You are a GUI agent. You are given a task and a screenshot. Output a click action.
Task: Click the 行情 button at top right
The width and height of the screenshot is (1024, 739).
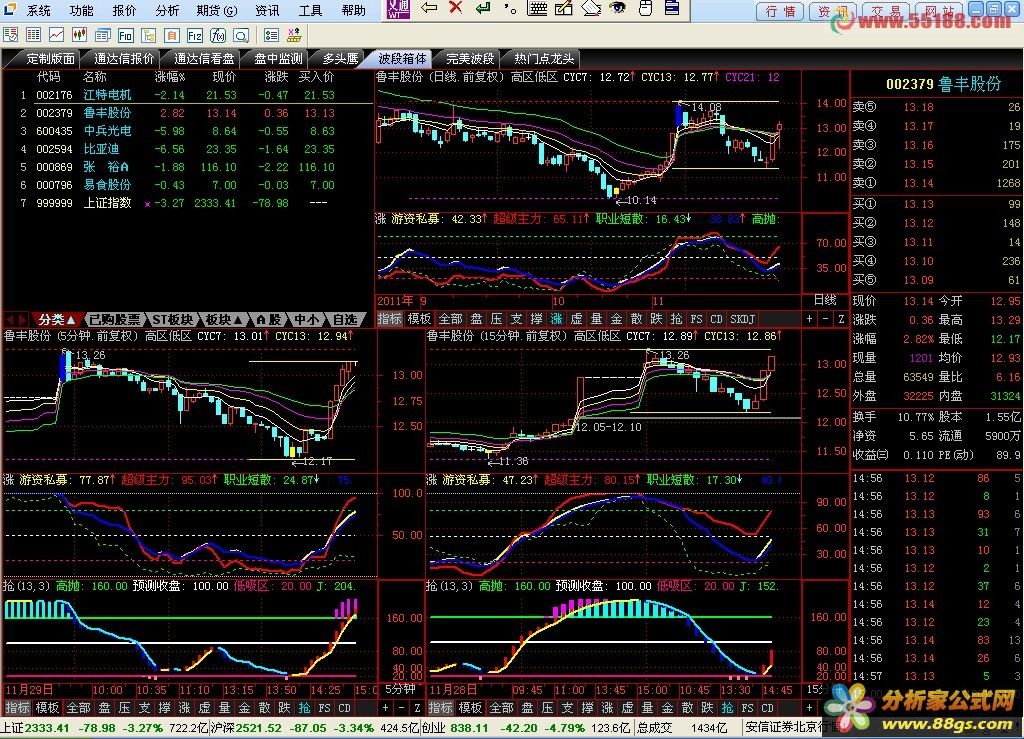(780, 12)
